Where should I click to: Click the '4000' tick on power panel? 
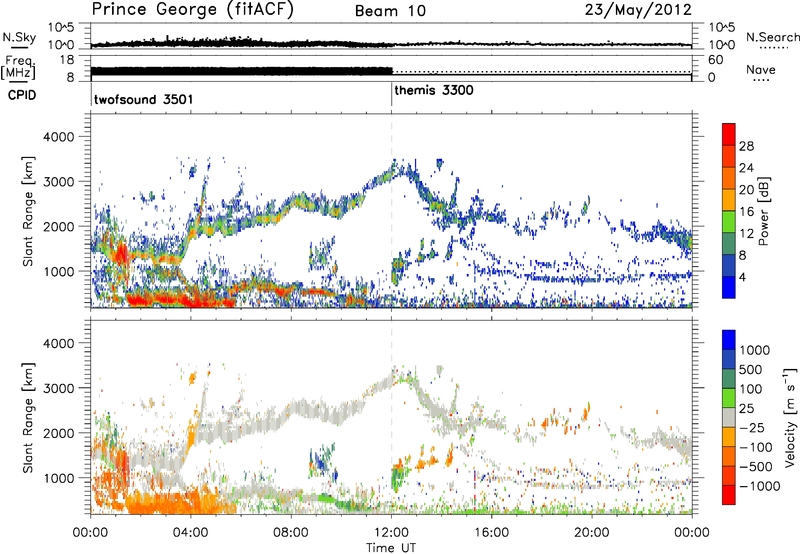58,137
